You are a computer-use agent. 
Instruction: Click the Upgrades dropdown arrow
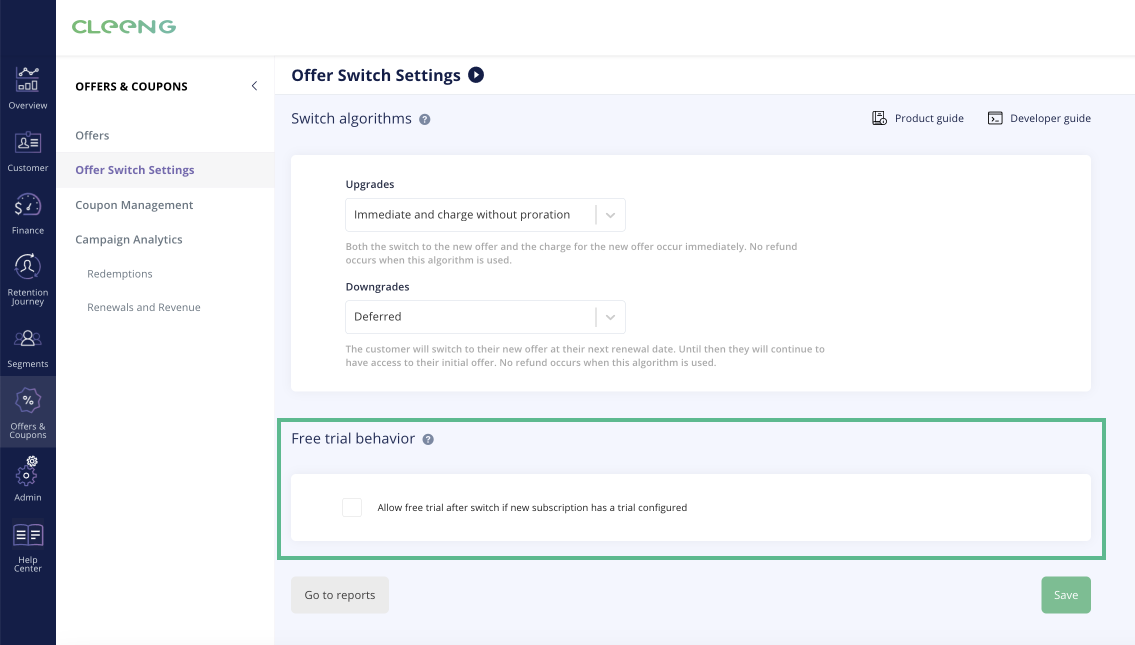pos(610,215)
